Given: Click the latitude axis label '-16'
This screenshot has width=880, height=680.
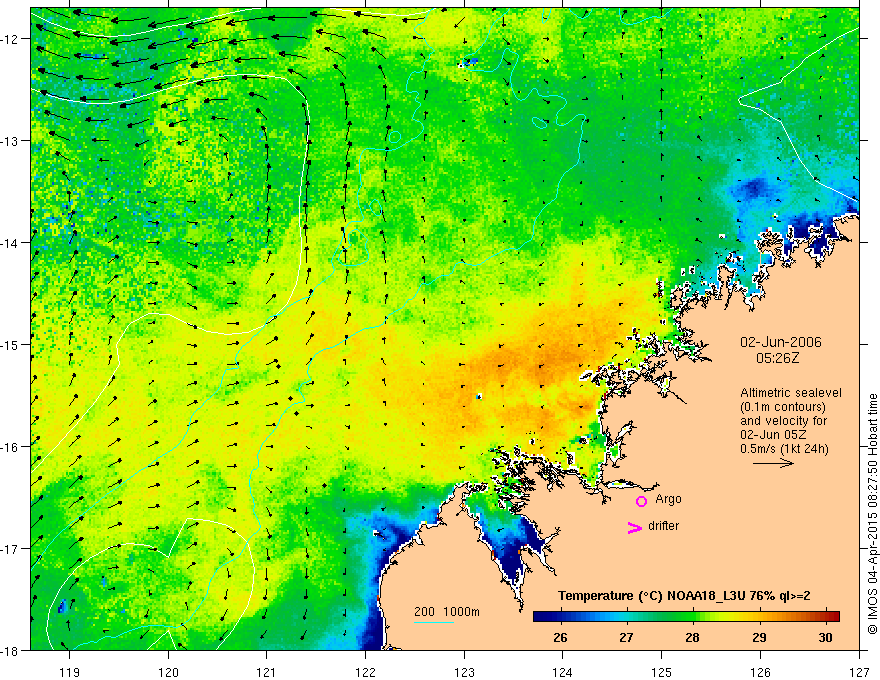Looking at the screenshot, I should point(11,447).
